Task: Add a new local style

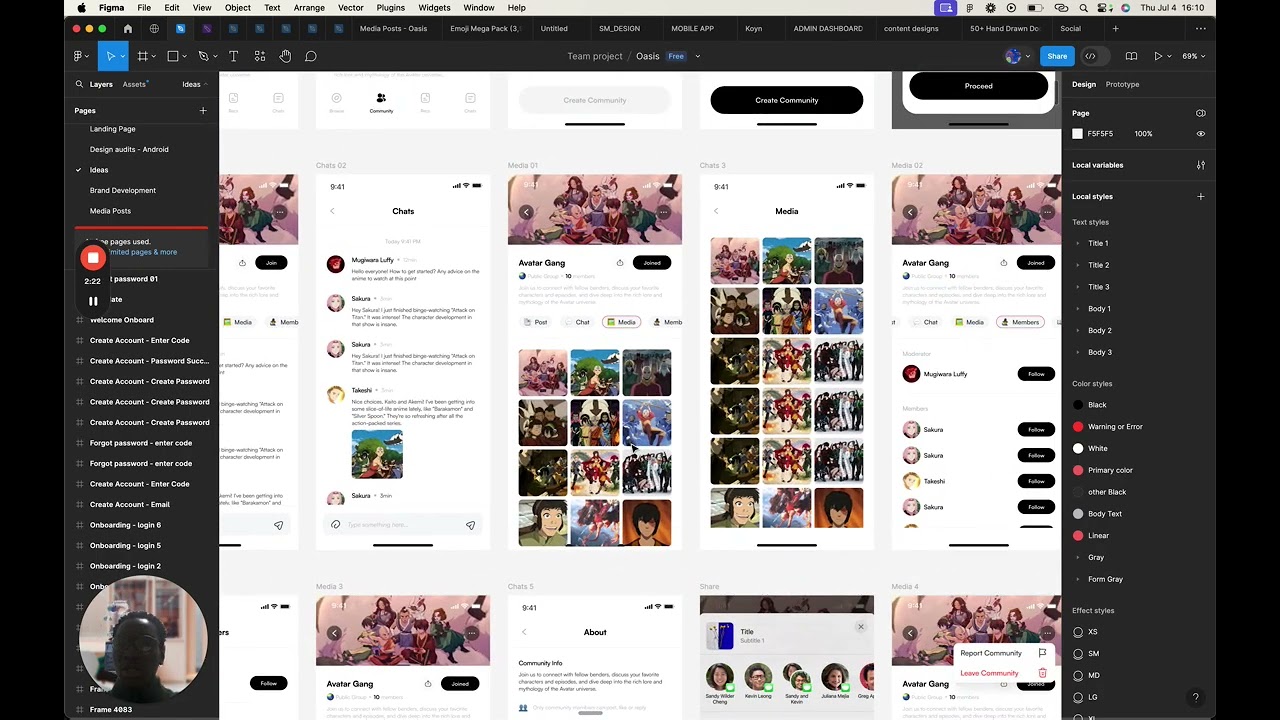Action: [1201, 197]
